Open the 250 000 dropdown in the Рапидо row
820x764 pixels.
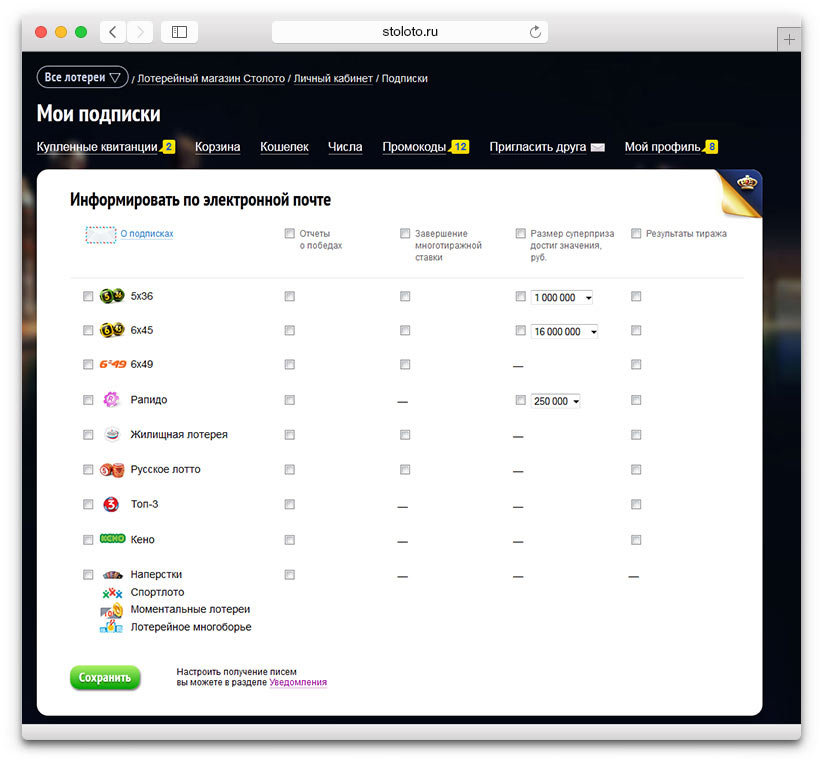pyautogui.click(x=555, y=400)
